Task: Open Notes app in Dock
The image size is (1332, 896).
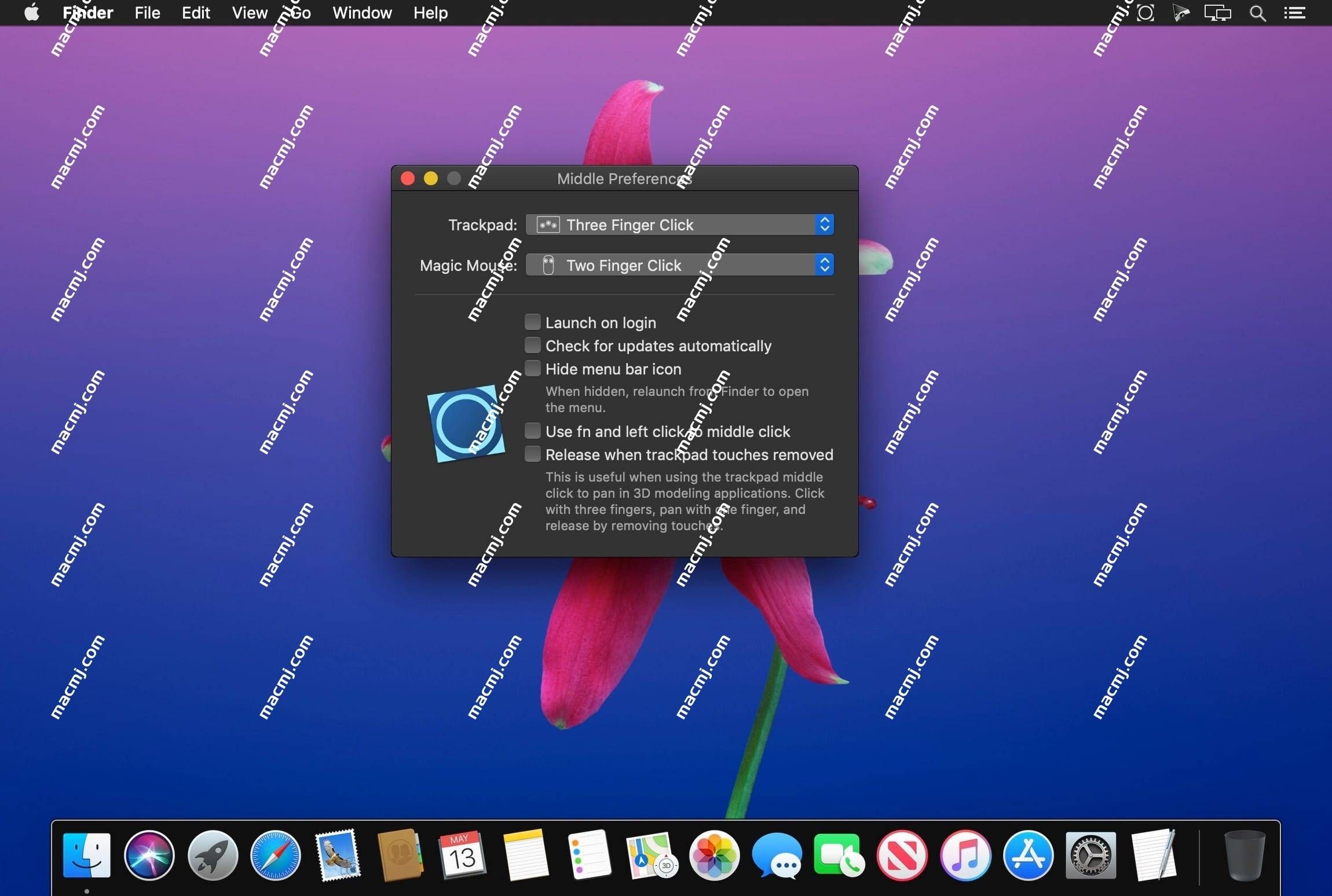Action: coord(525,855)
